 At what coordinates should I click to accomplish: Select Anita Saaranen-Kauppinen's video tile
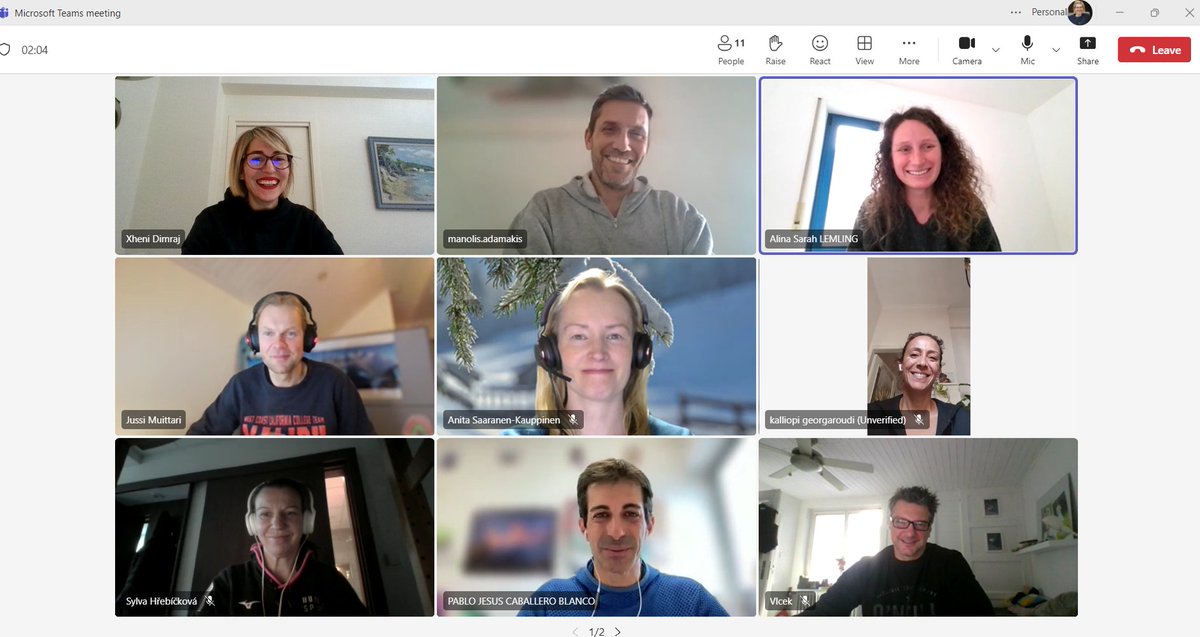(x=596, y=346)
